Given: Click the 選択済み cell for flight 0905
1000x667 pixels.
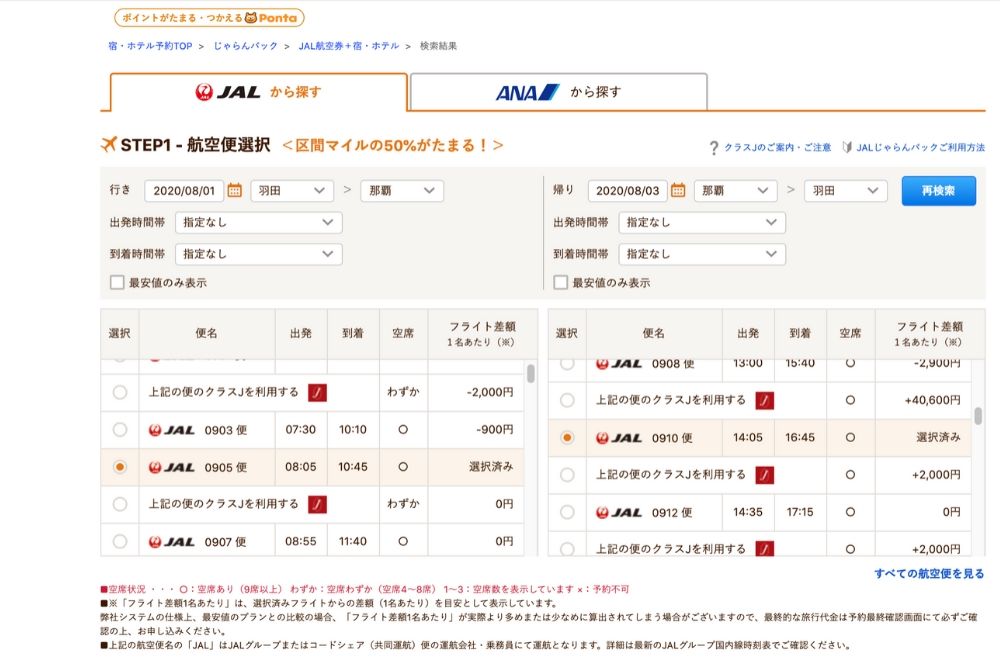Looking at the screenshot, I should [x=476, y=467].
